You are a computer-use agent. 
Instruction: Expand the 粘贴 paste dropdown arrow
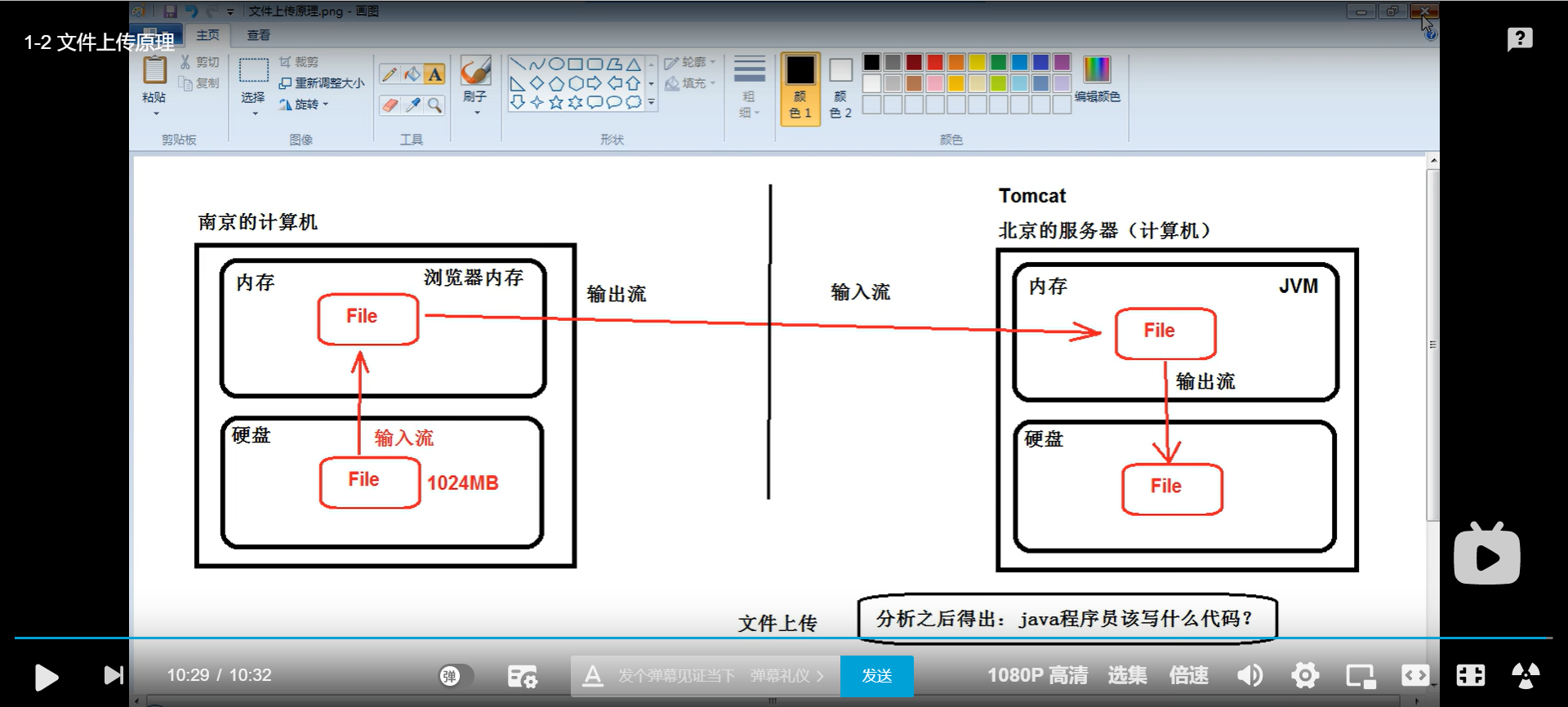155,113
